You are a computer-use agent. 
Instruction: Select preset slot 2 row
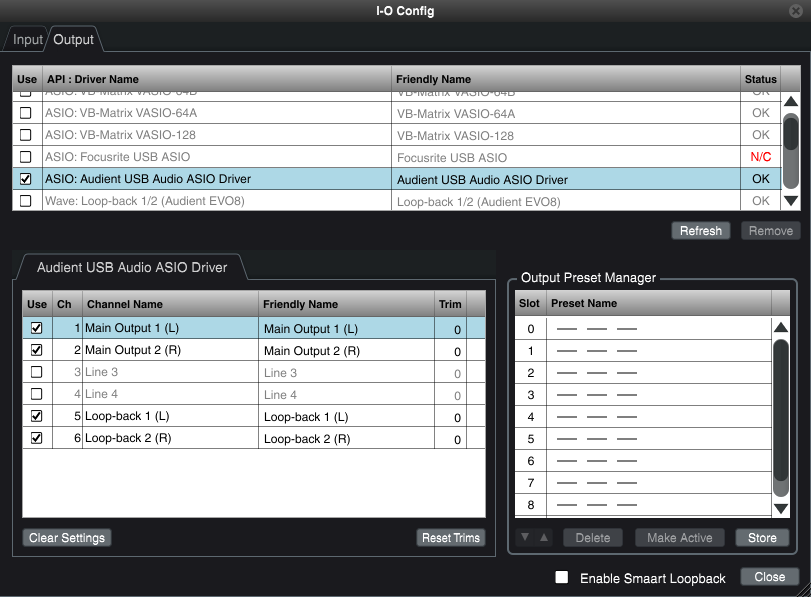click(x=643, y=373)
